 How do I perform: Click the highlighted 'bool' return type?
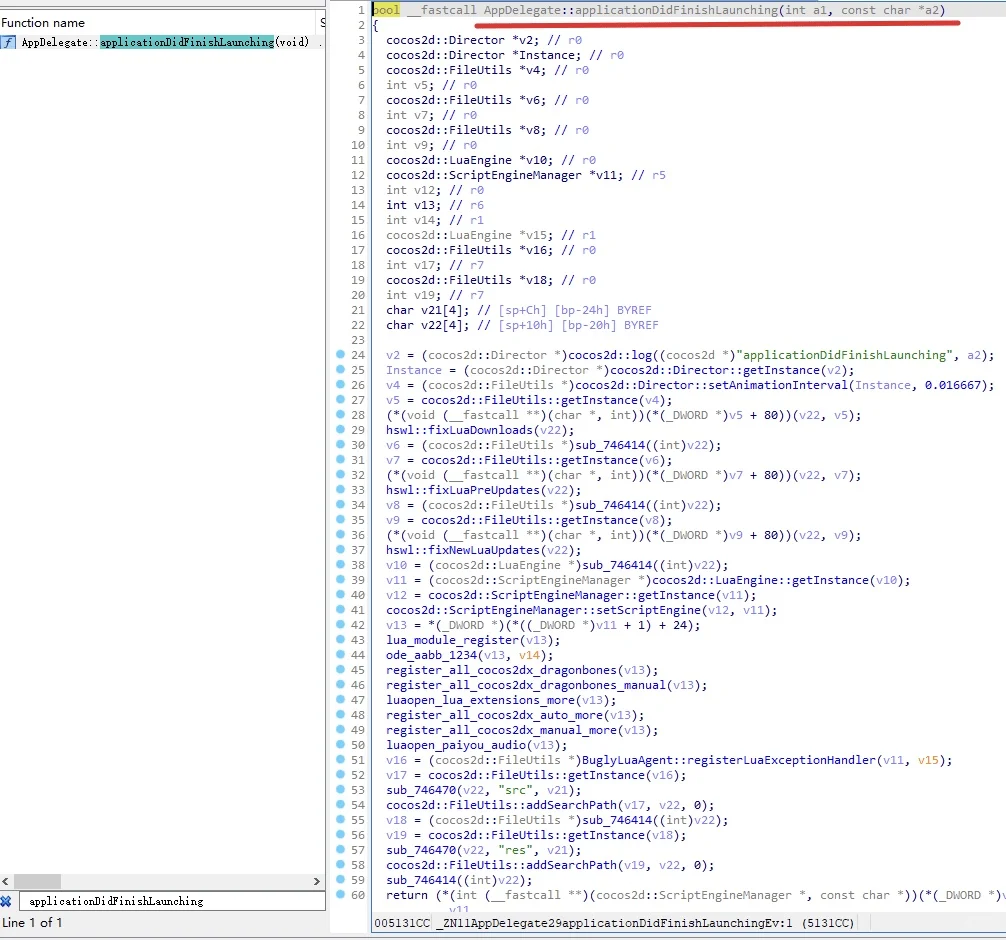386,10
